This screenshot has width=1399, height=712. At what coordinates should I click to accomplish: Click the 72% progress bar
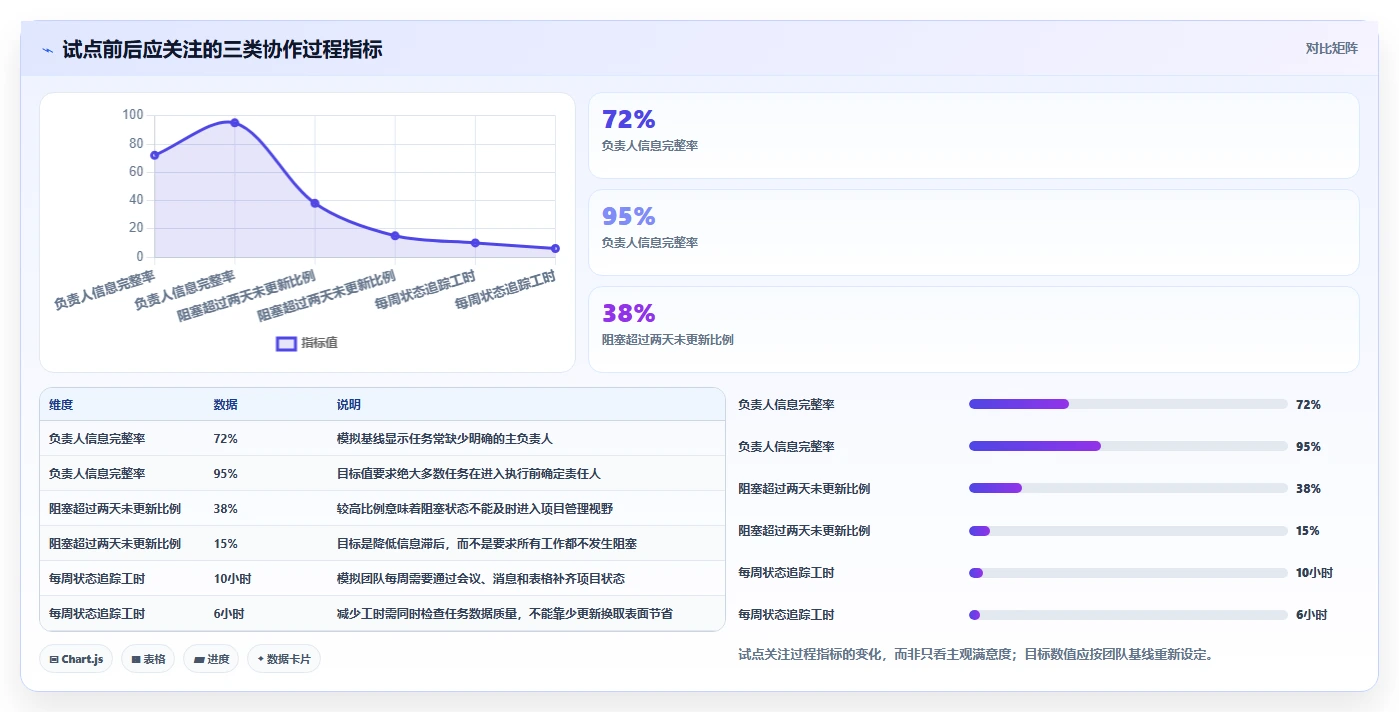coord(1128,404)
